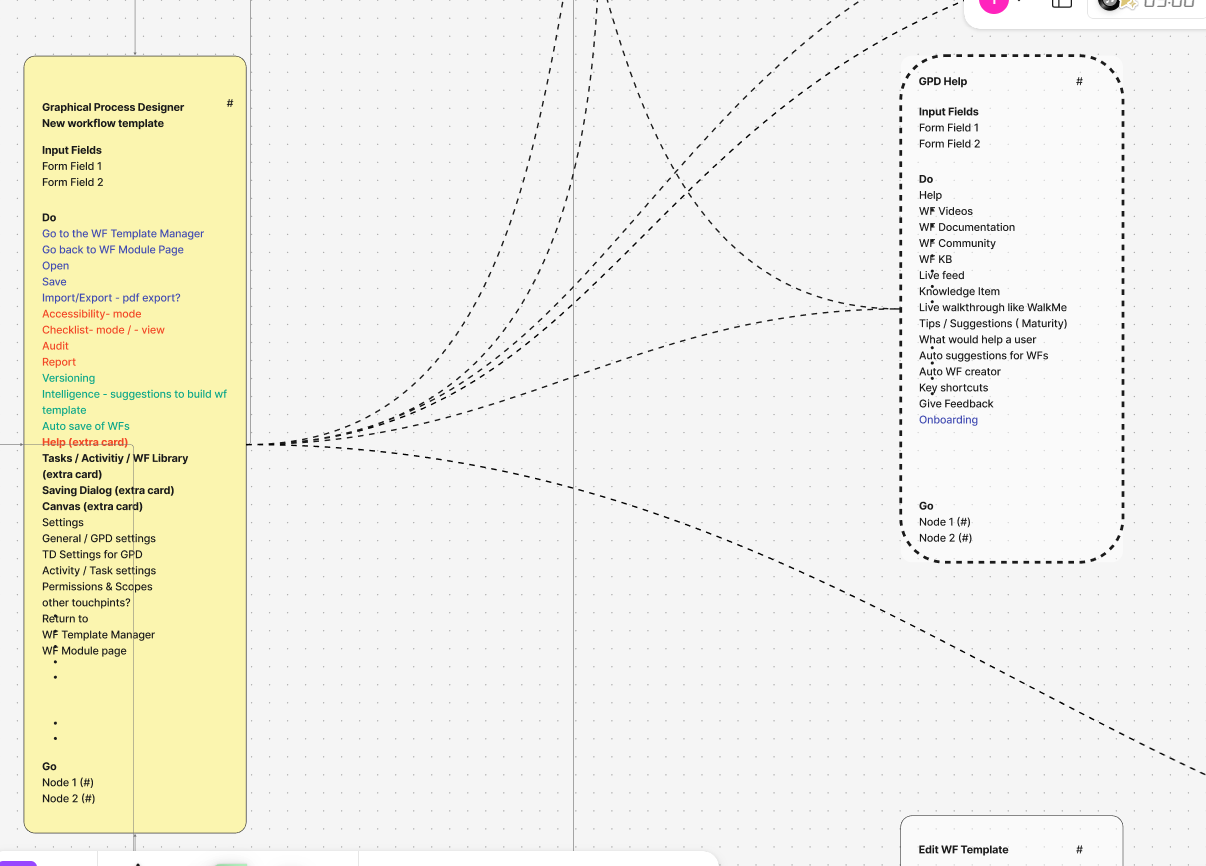Expand the dropdown arrow beside the pink avatar
This screenshot has height=866, width=1206.
1018,4
